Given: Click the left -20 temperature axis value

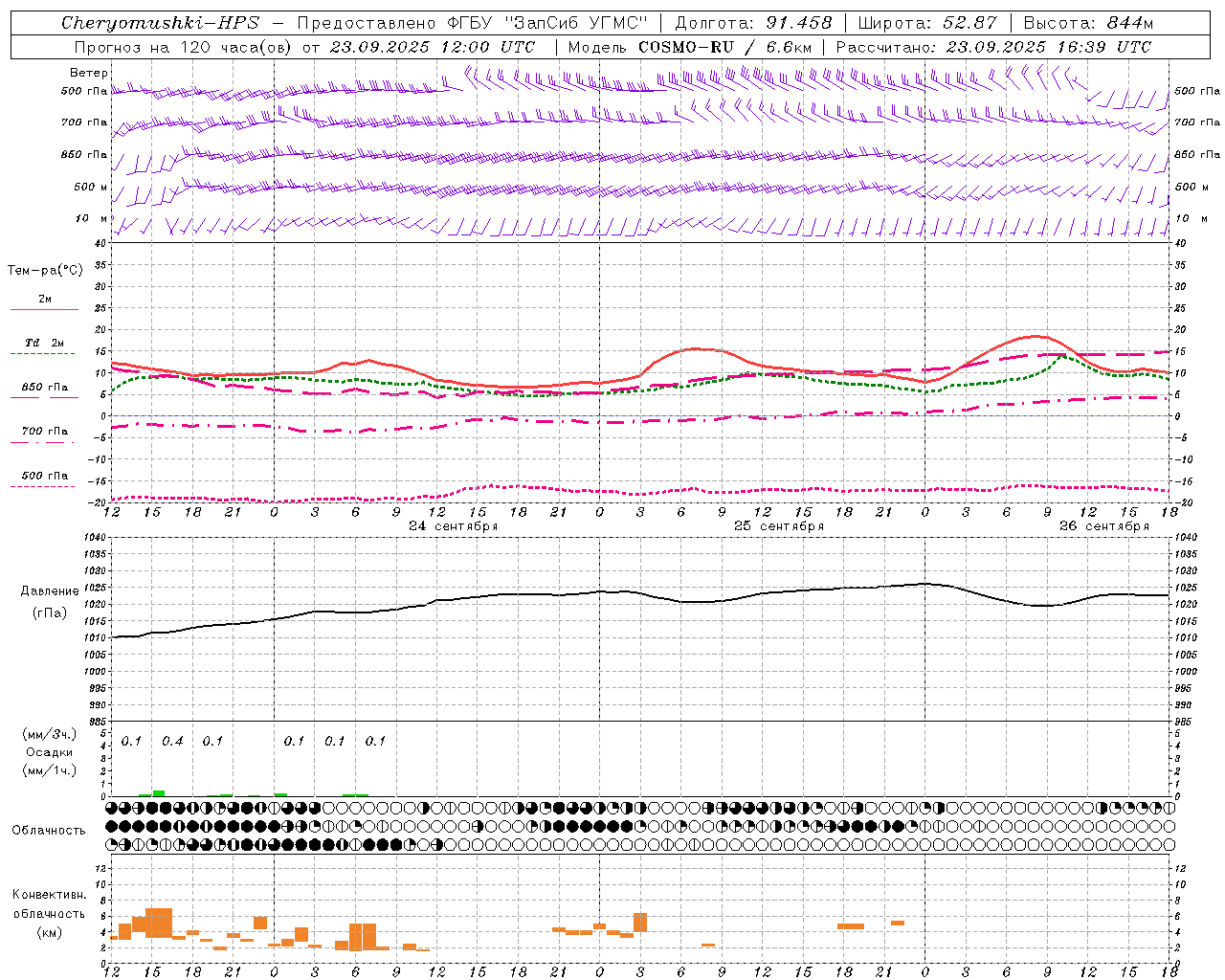Looking at the screenshot, I should (x=99, y=502).
